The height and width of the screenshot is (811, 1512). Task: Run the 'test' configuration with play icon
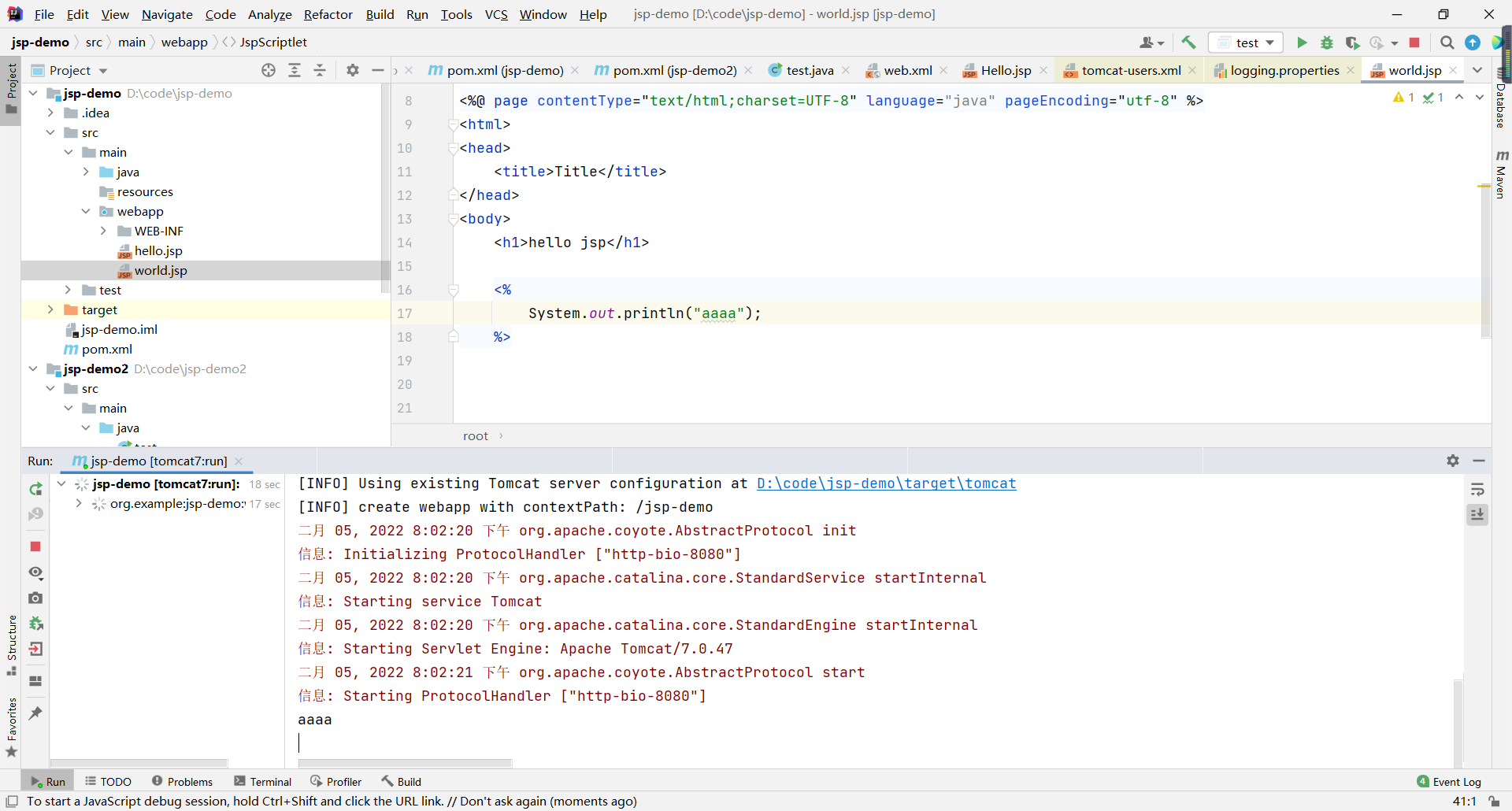[x=1302, y=43]
